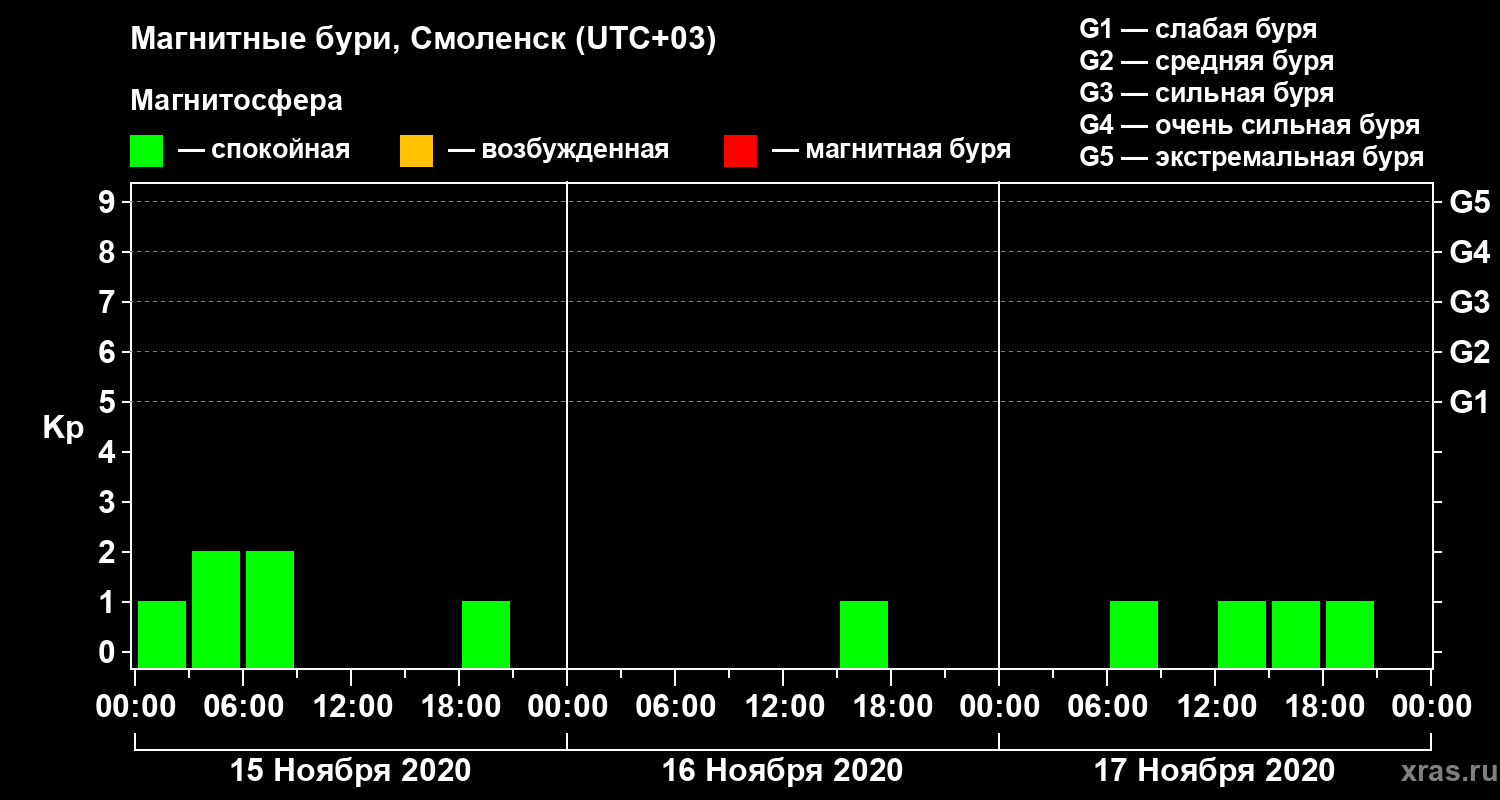Click the 06:00 time label for 16 Ноября
Viewport: 1500px width, 800px height.
pos(675,707)
